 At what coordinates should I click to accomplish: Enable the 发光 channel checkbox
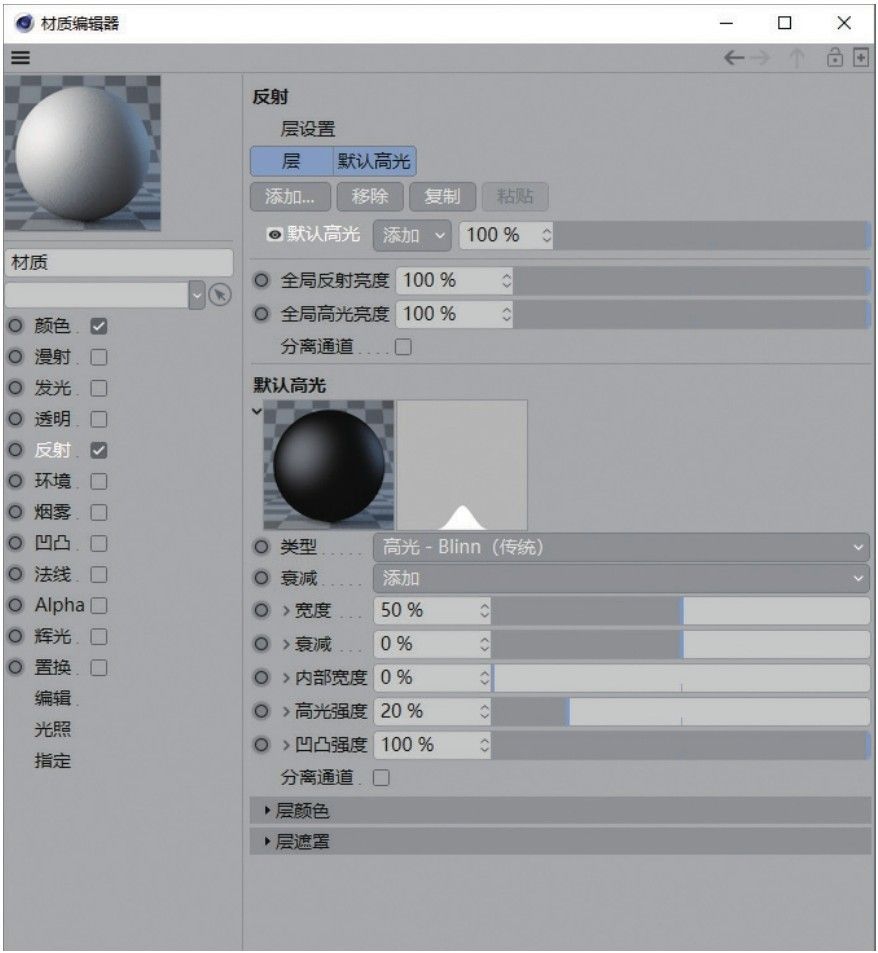(x=98, y=388)
